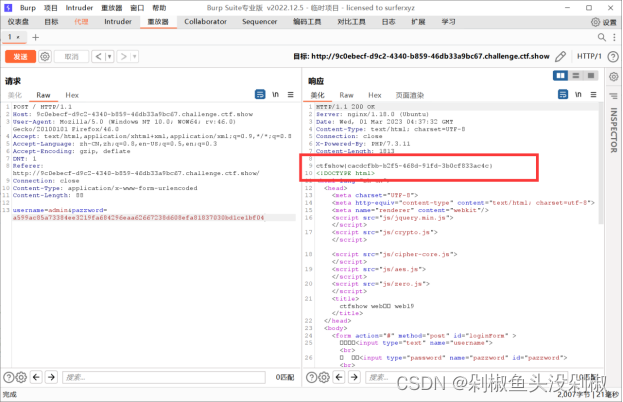Open the Settings (设置) gear at top right
Viewport: 623px width, 402px height.
coord(604,22)
